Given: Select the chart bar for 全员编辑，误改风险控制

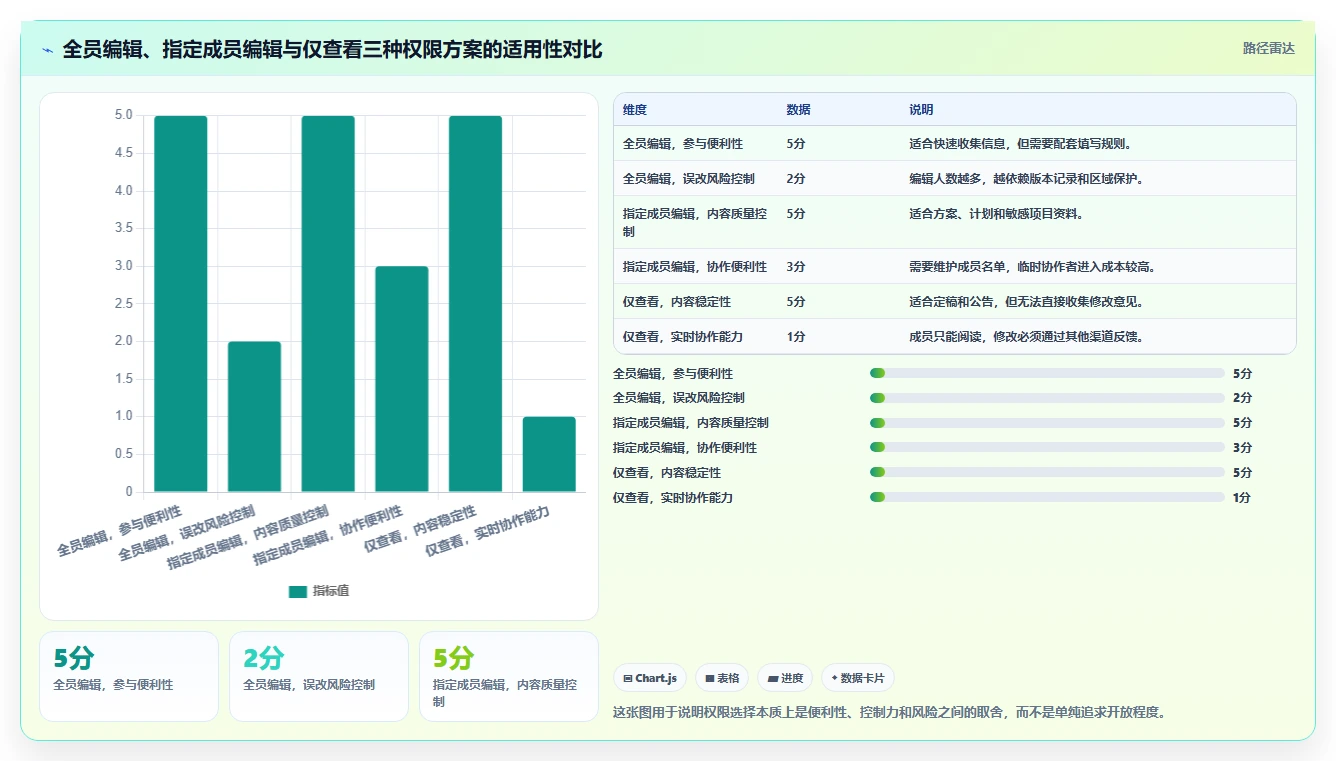Looking at the screenshot, I should [x=254, y=417].
